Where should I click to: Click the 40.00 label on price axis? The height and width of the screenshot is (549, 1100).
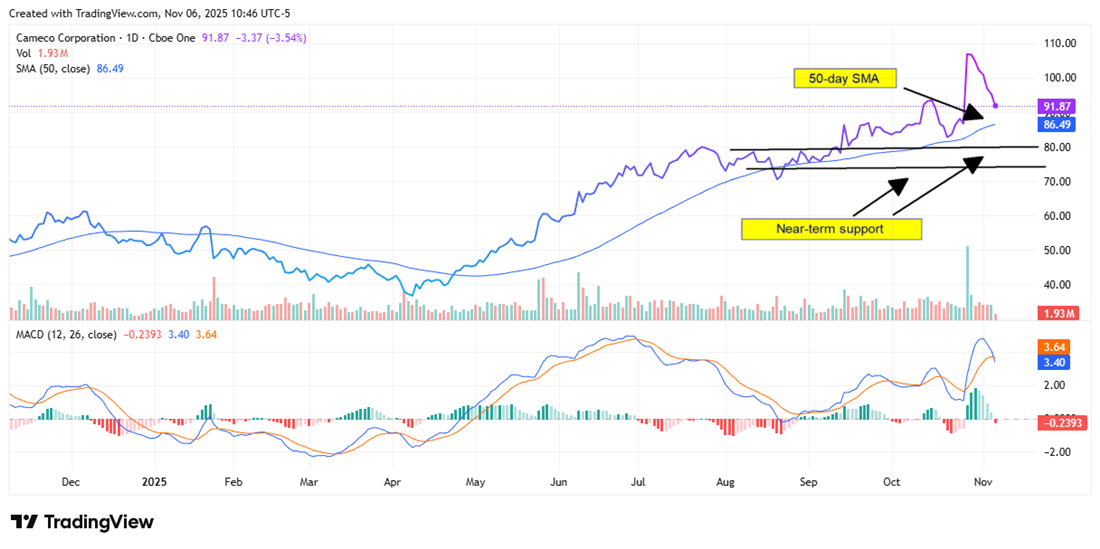click(1059, 284)
